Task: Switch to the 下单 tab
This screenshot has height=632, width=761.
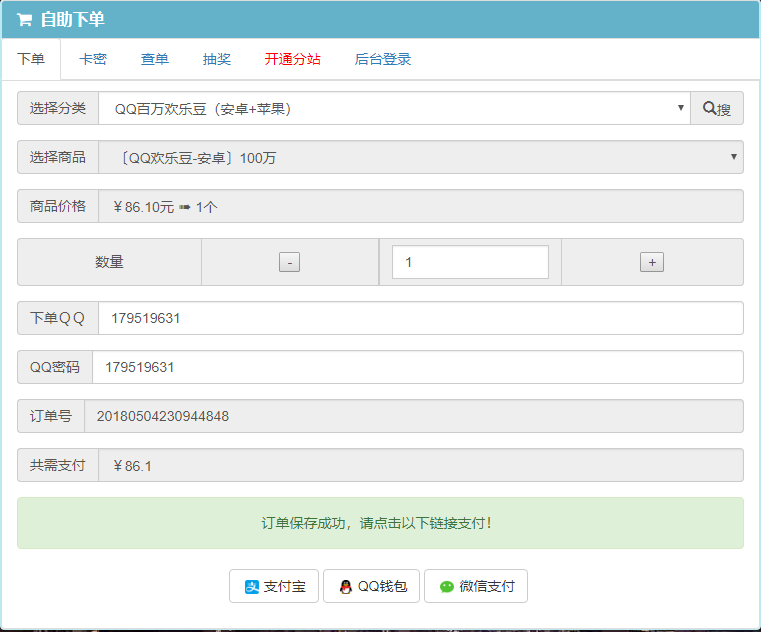Action: [x=31, y=59]
